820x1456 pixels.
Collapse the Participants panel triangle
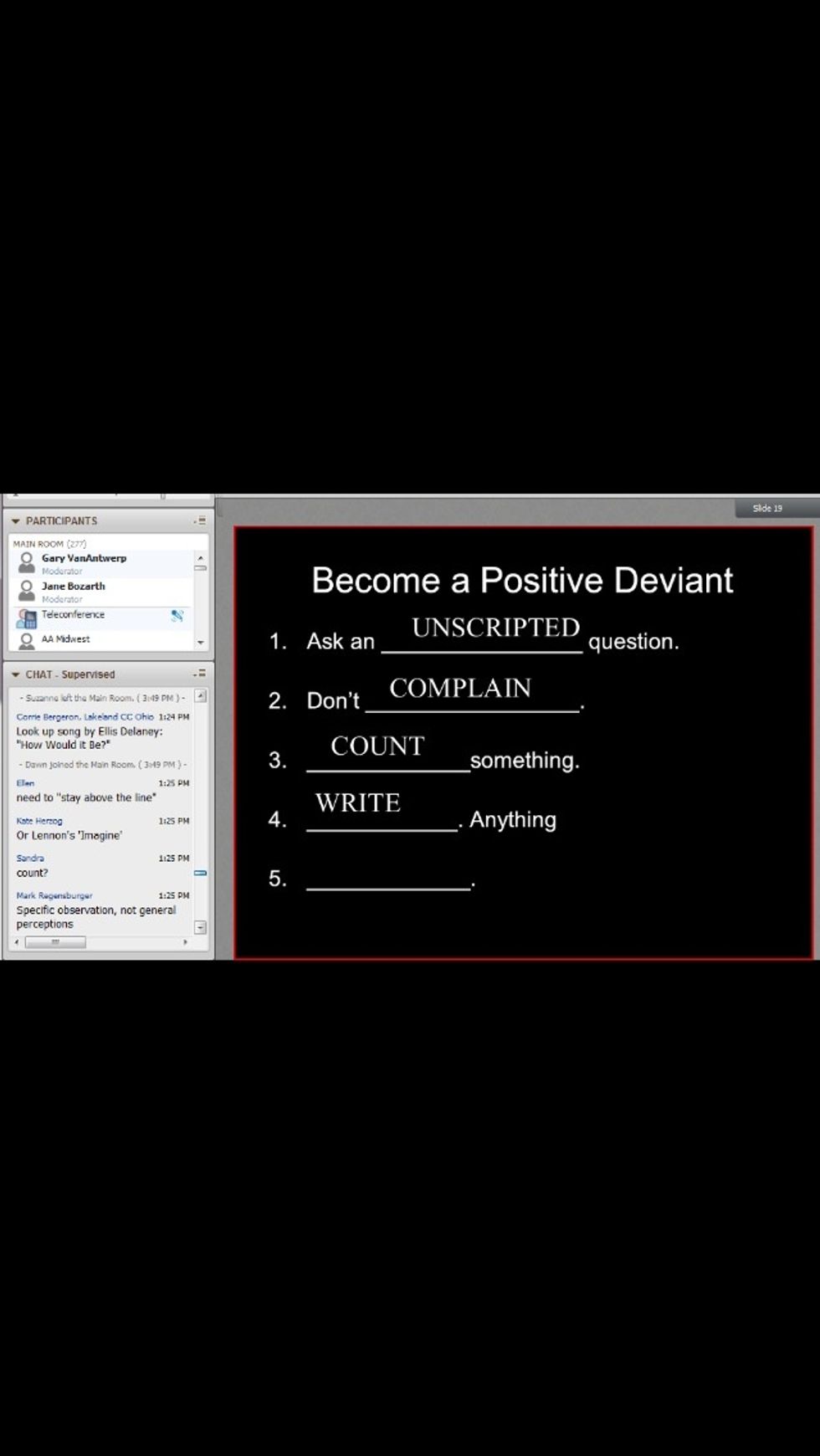pos(15,521)
